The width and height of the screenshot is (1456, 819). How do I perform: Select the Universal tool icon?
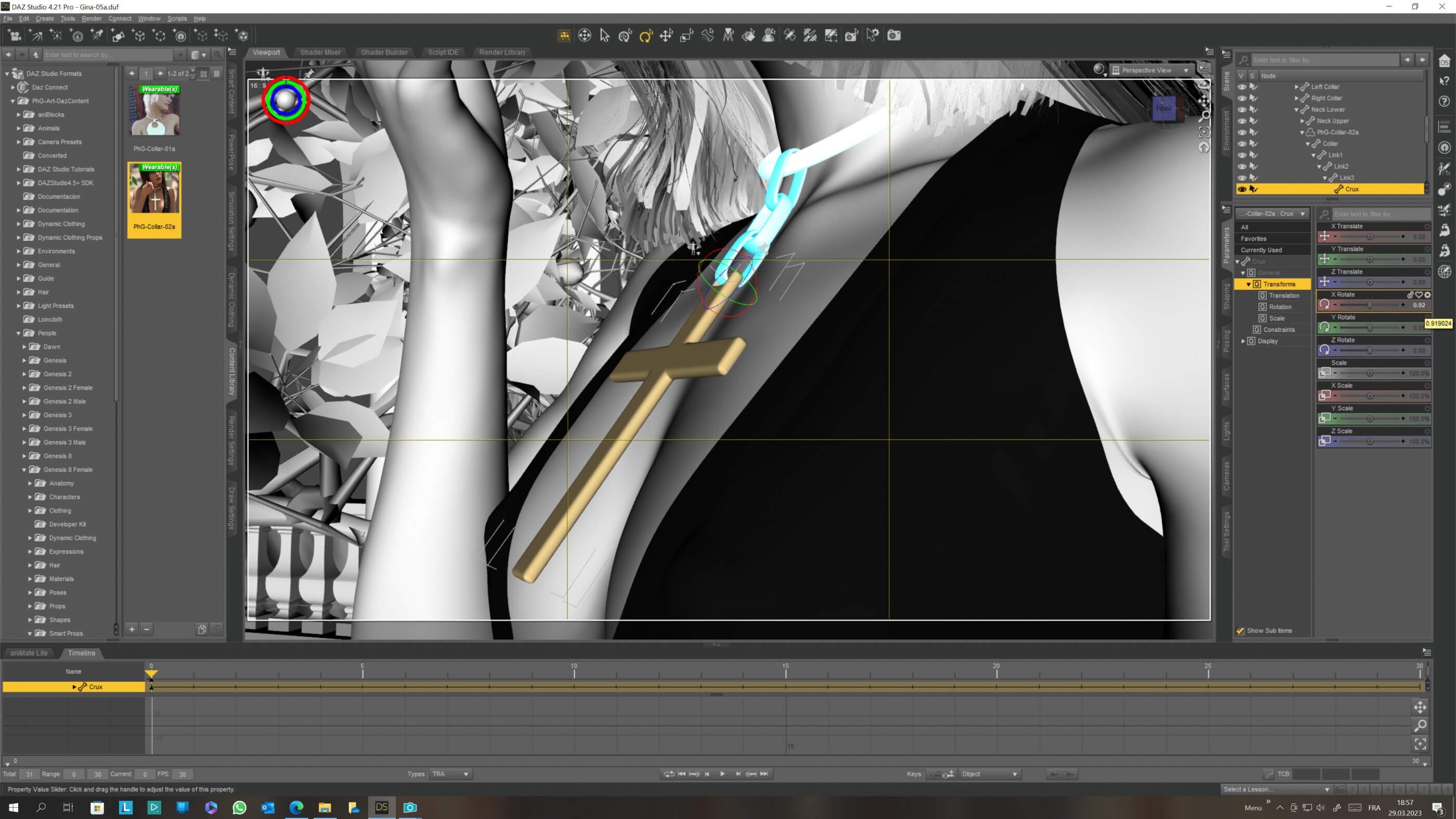625,35
